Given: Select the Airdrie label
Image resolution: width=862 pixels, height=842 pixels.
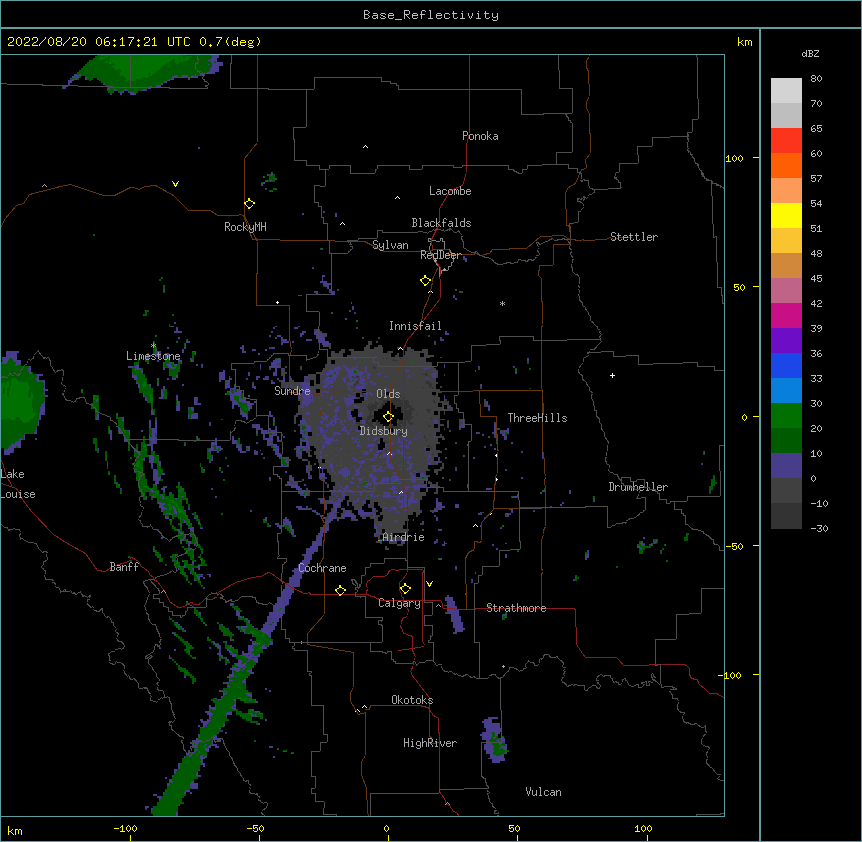Looking at the screenshot, I should 404,537.
